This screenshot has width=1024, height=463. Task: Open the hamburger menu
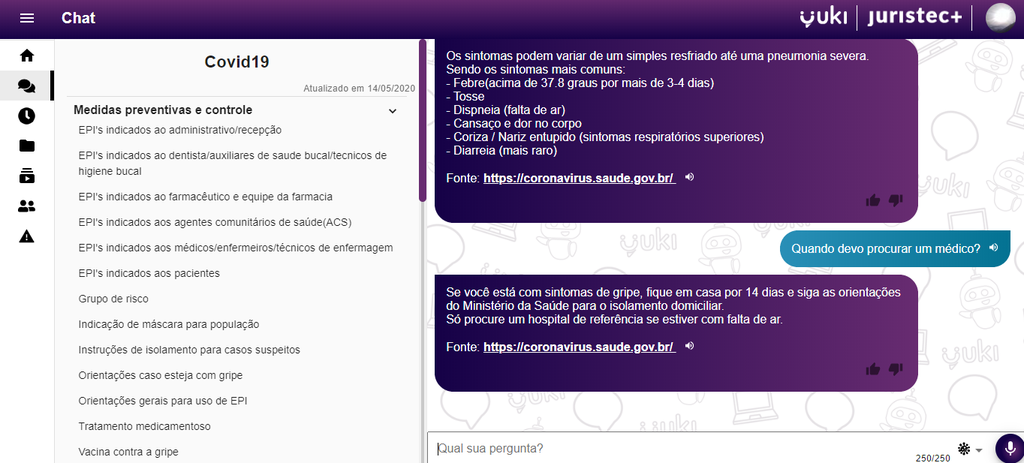click(x=27, y=18)
